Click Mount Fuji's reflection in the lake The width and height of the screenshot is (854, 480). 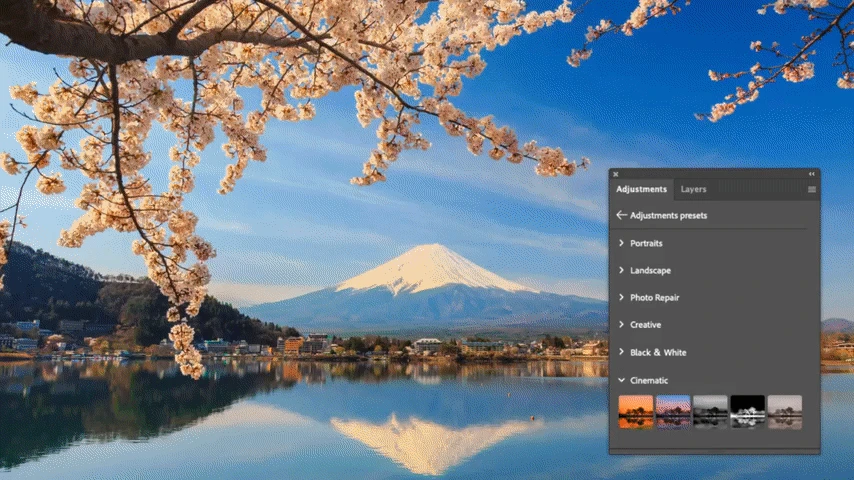tap(430, 440)
